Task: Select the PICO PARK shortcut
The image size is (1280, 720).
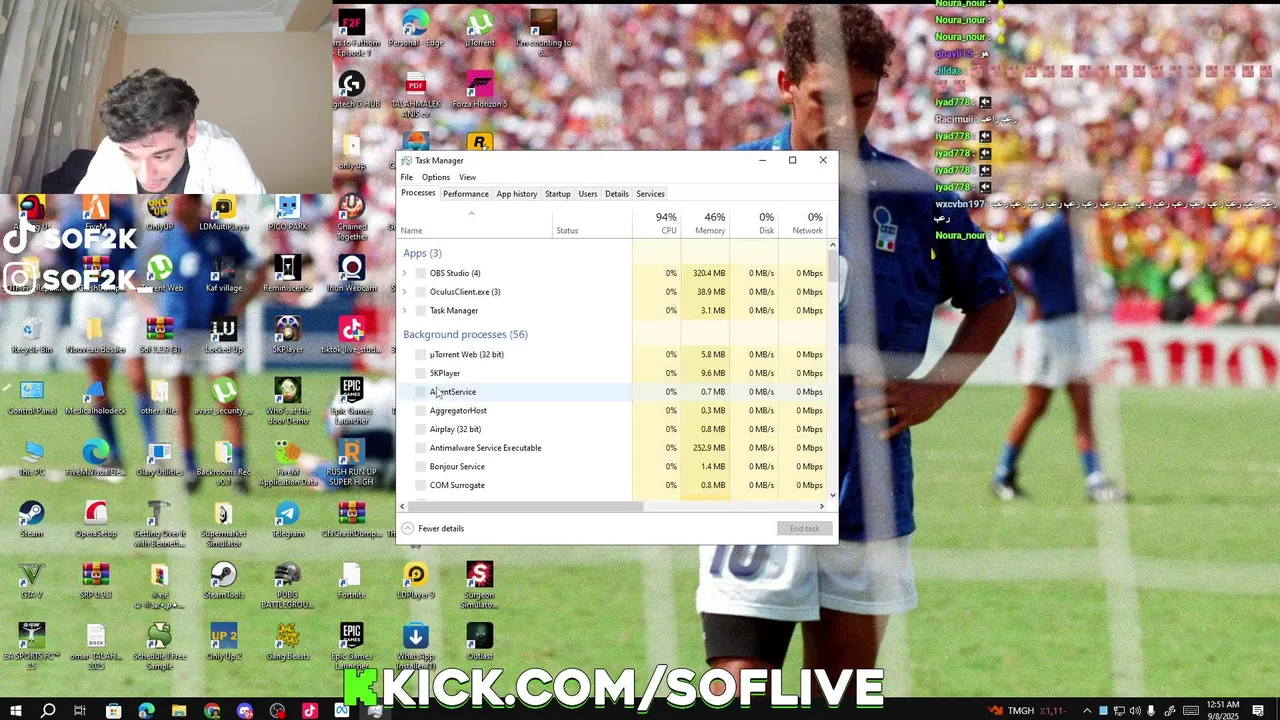Action: coord(288,213)
